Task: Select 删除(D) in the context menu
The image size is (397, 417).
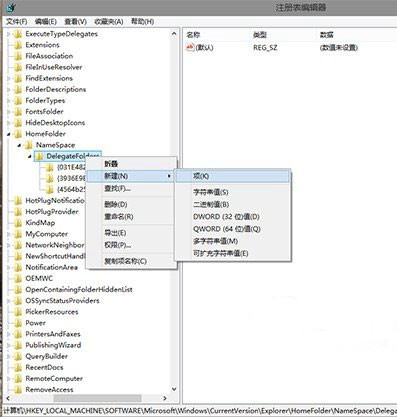Action: click(131, 204)
